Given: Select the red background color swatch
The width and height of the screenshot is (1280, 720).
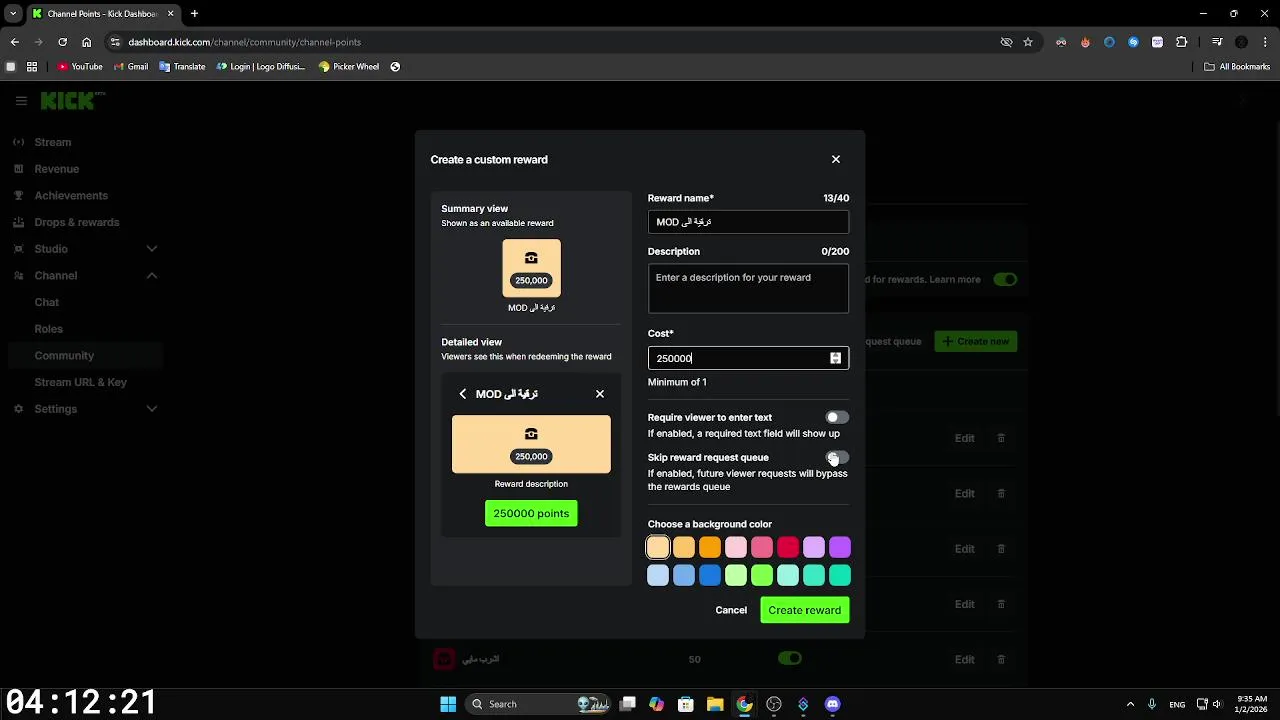Looking at the screenshot, I should tap(788, 547).
